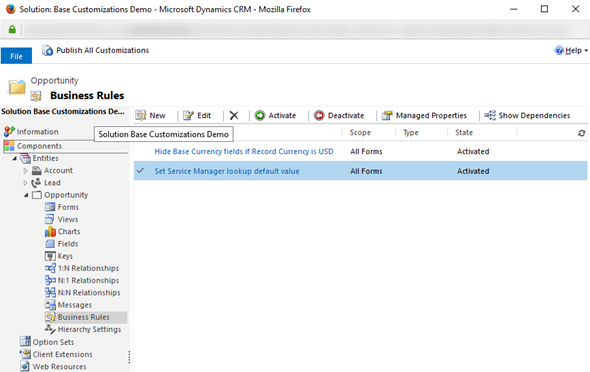Open Hide Base Currency fields business rule
This screenshot has height=372, width=590.
[x=244, y=152]
